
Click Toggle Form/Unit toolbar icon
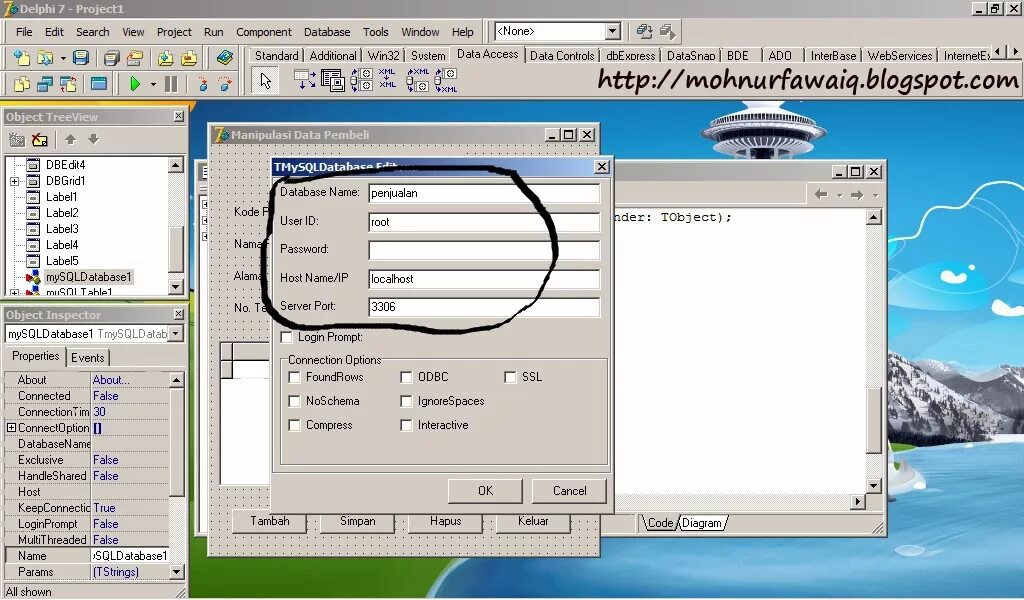(68, 84)
